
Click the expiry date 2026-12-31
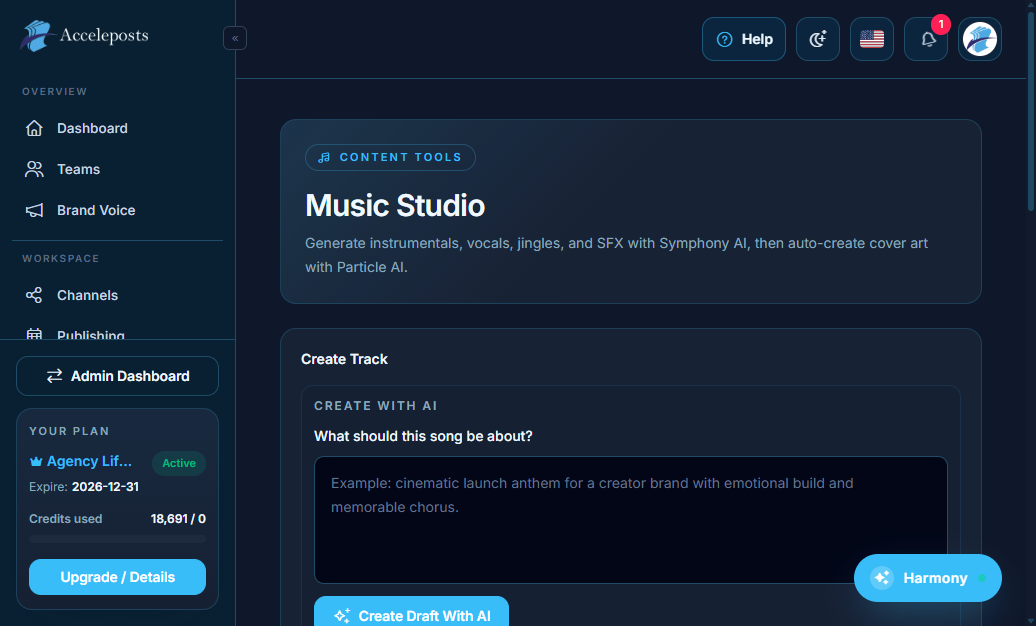point(106,487)
